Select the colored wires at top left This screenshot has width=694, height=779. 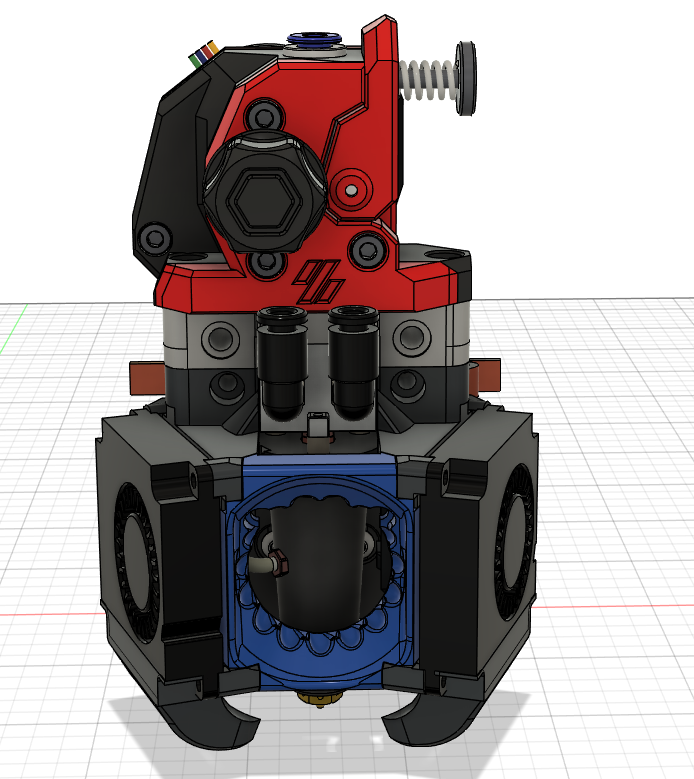pos(204,53)
